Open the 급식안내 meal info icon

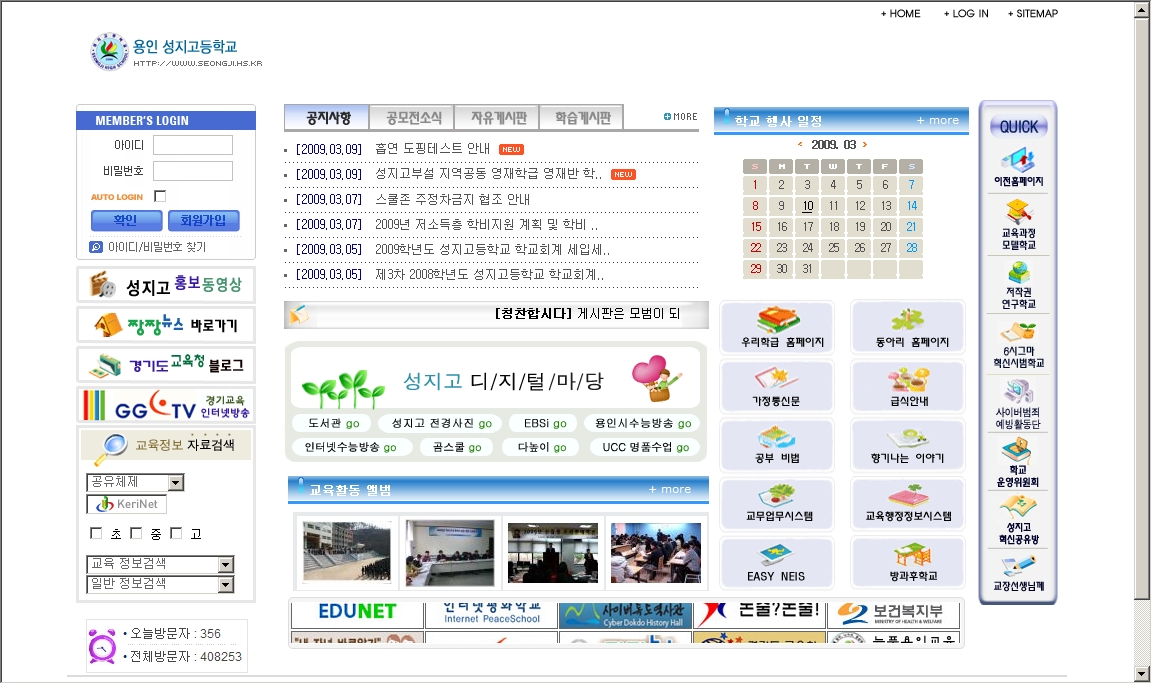coord(907,386)
